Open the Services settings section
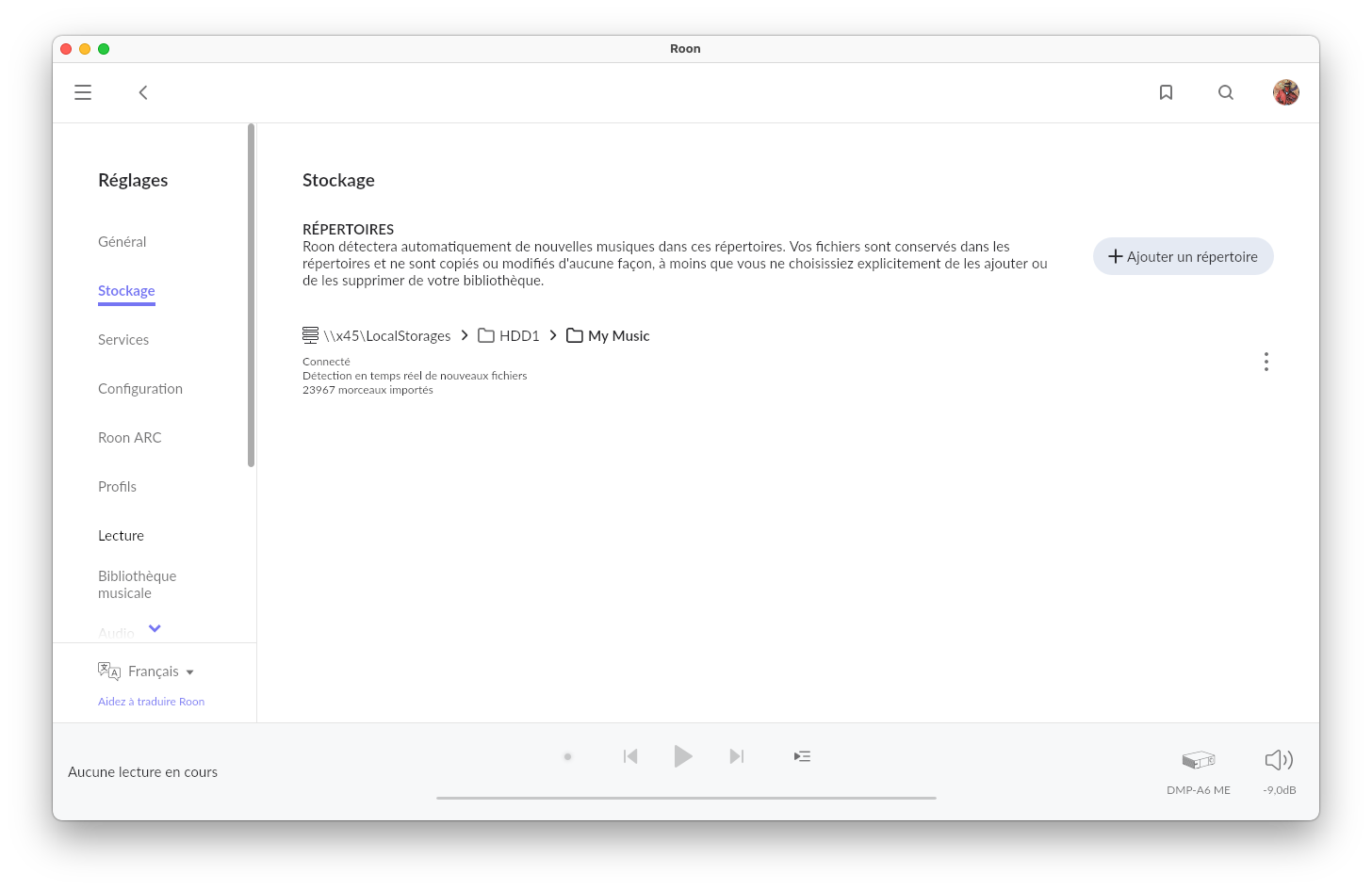Viewport: 1372px width, 890px height. pos(123,340)
